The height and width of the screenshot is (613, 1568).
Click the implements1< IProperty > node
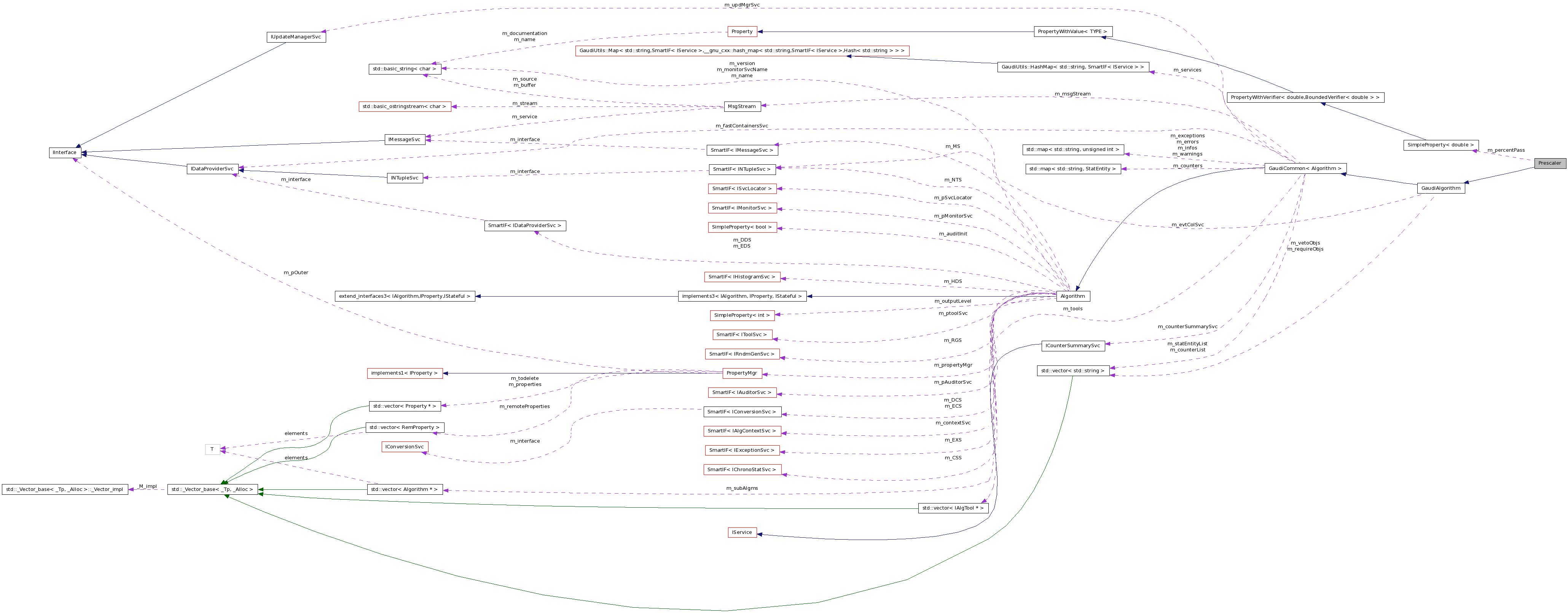pos(405,373)
